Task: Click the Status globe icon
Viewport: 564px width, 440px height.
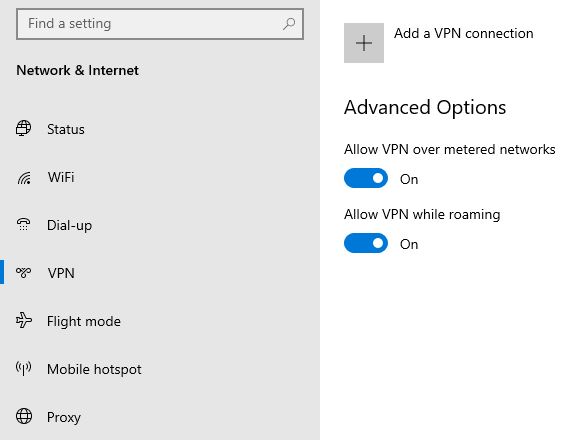Action: click(x=23, y=128)
